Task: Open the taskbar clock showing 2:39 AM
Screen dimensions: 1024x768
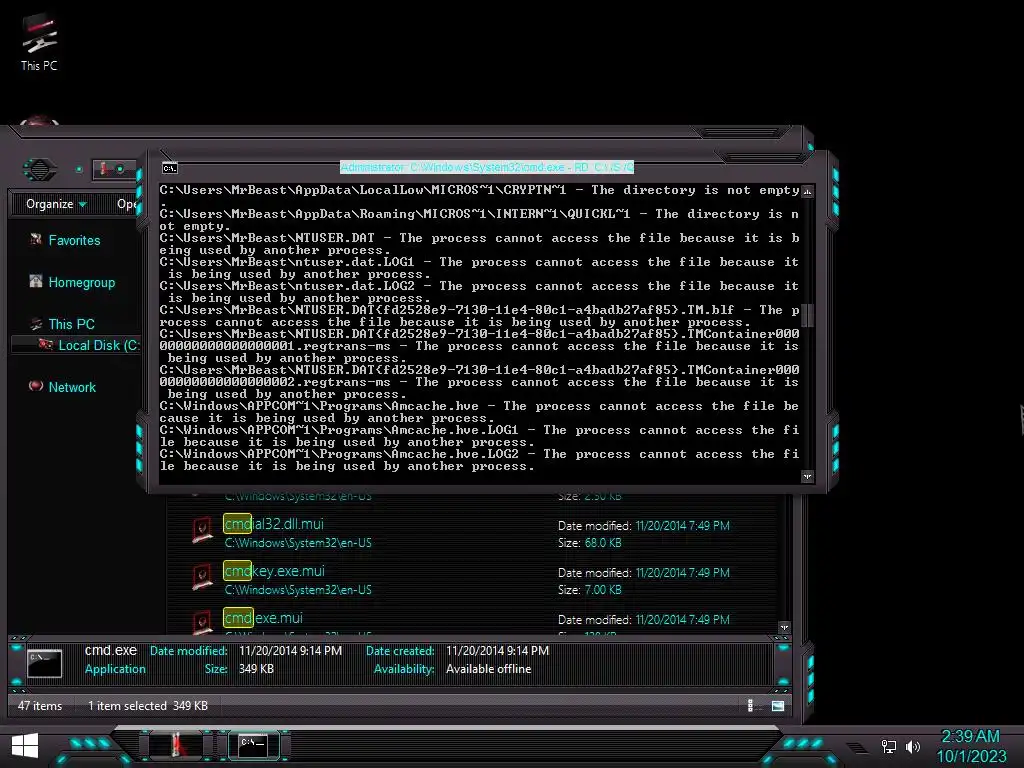Action: (970, 746)
